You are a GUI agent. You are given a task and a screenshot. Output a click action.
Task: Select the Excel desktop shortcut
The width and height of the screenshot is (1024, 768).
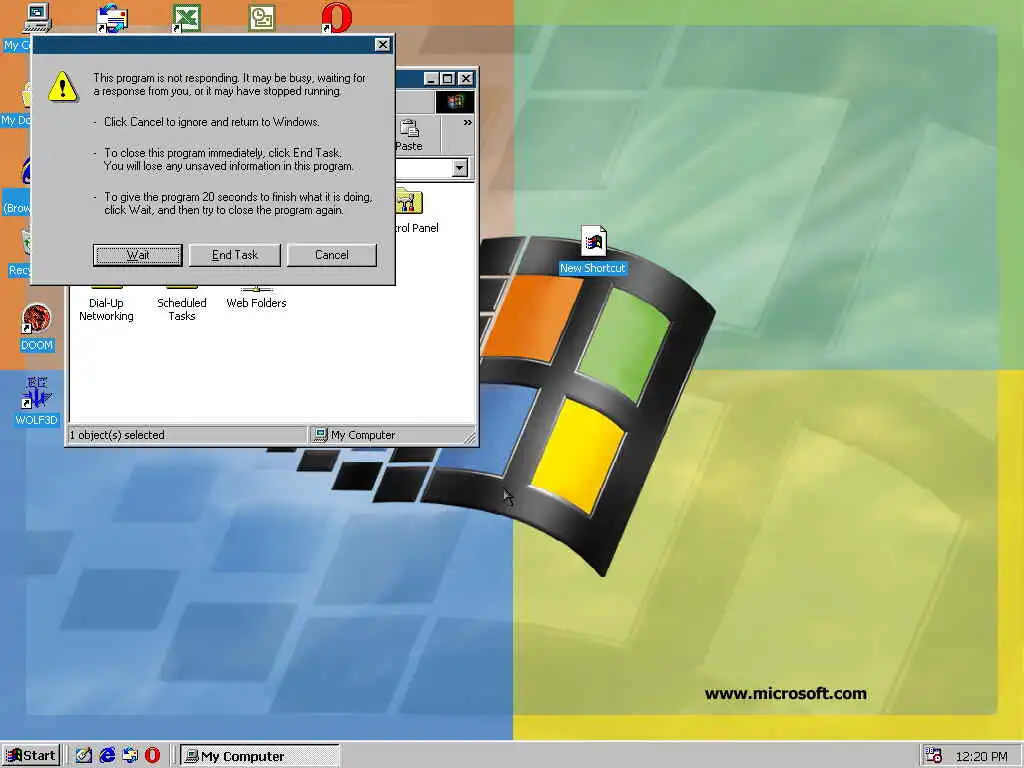point(186,18)
